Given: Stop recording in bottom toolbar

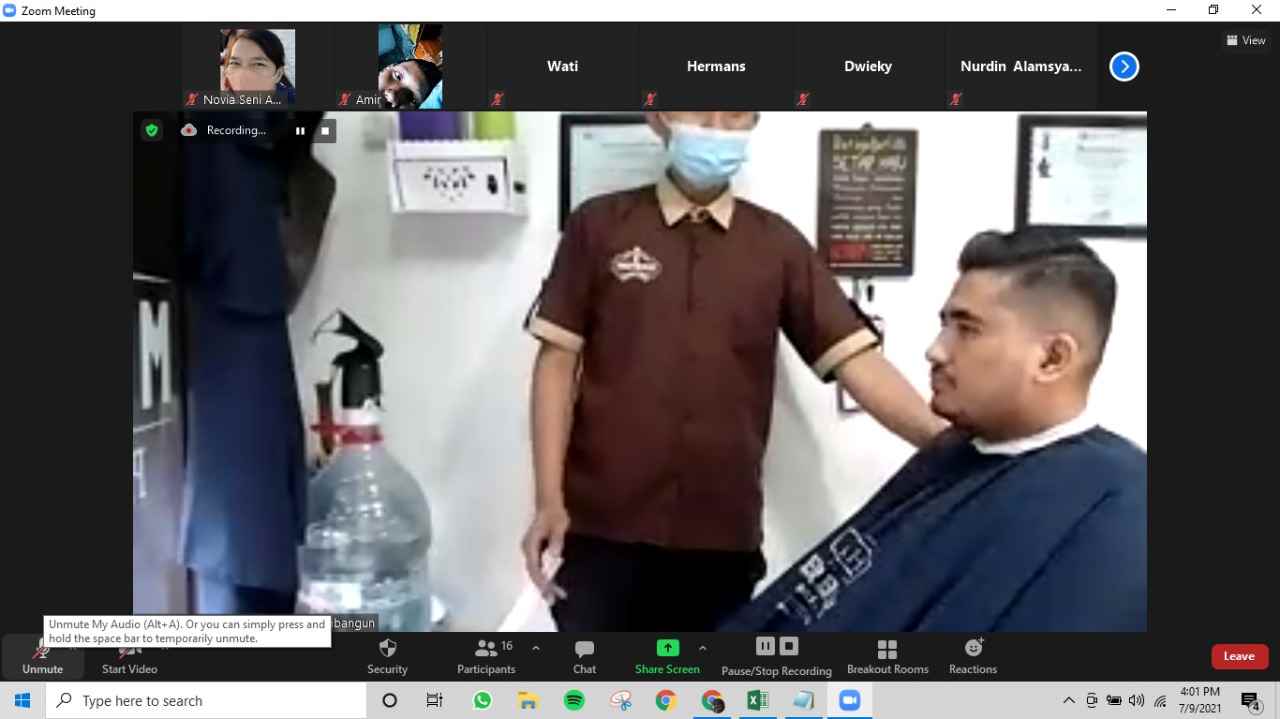Looking at the screenshot, I should click(789, 646).
